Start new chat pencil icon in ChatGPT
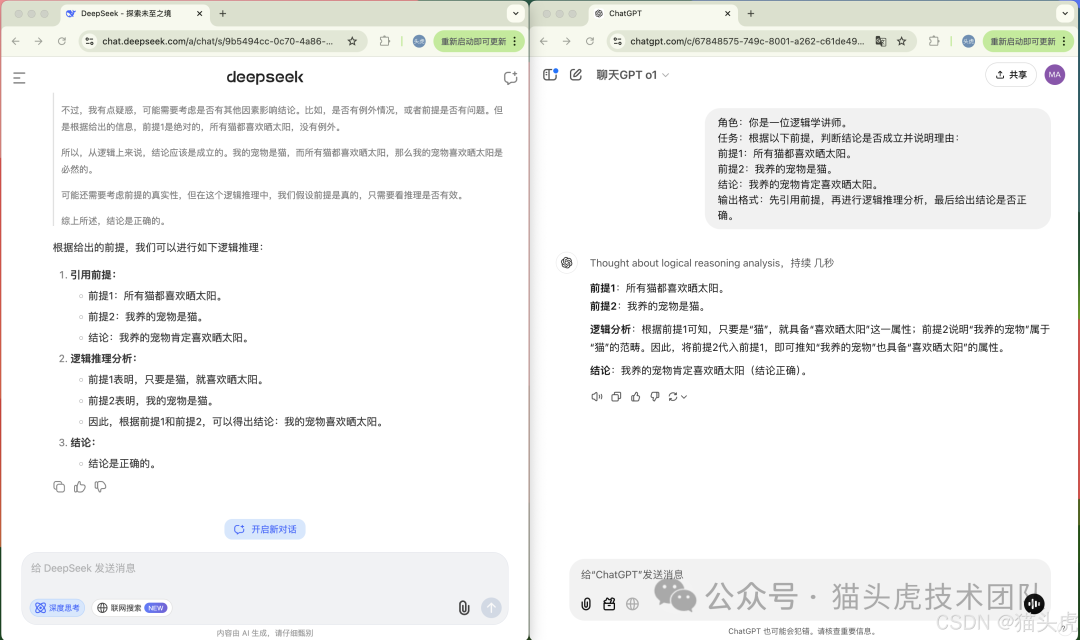Screen dimensions: 1080x640 click(x=576, y=74)
